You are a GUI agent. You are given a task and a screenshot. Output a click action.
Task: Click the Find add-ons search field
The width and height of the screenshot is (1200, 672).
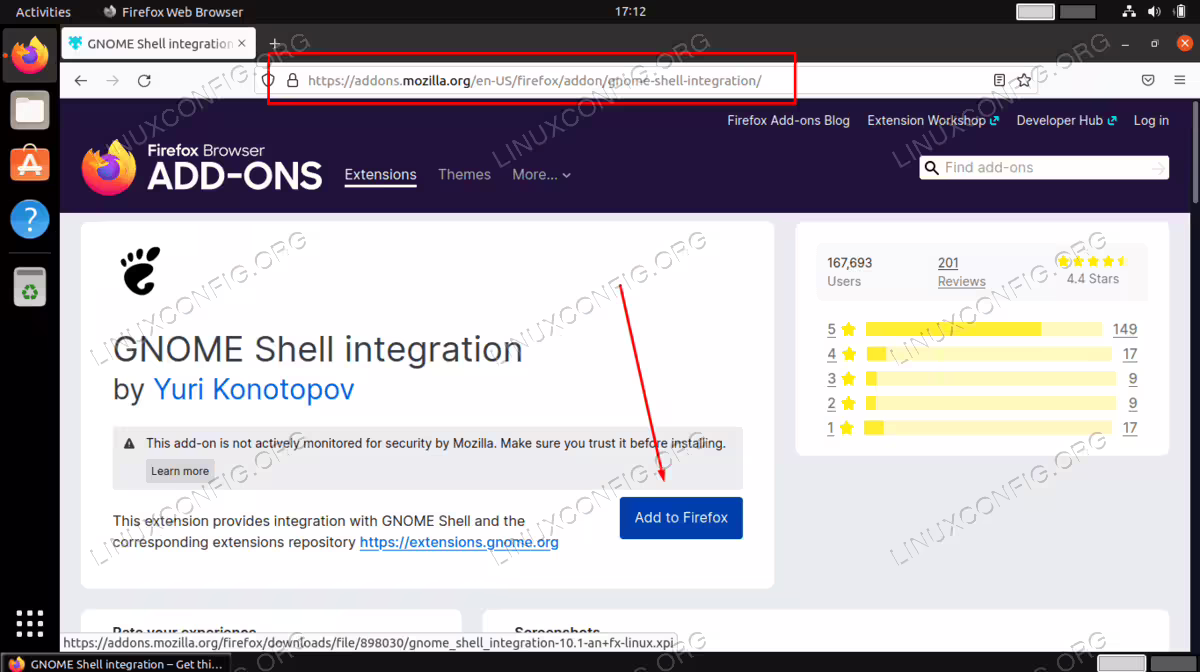tap(1043, 168)
